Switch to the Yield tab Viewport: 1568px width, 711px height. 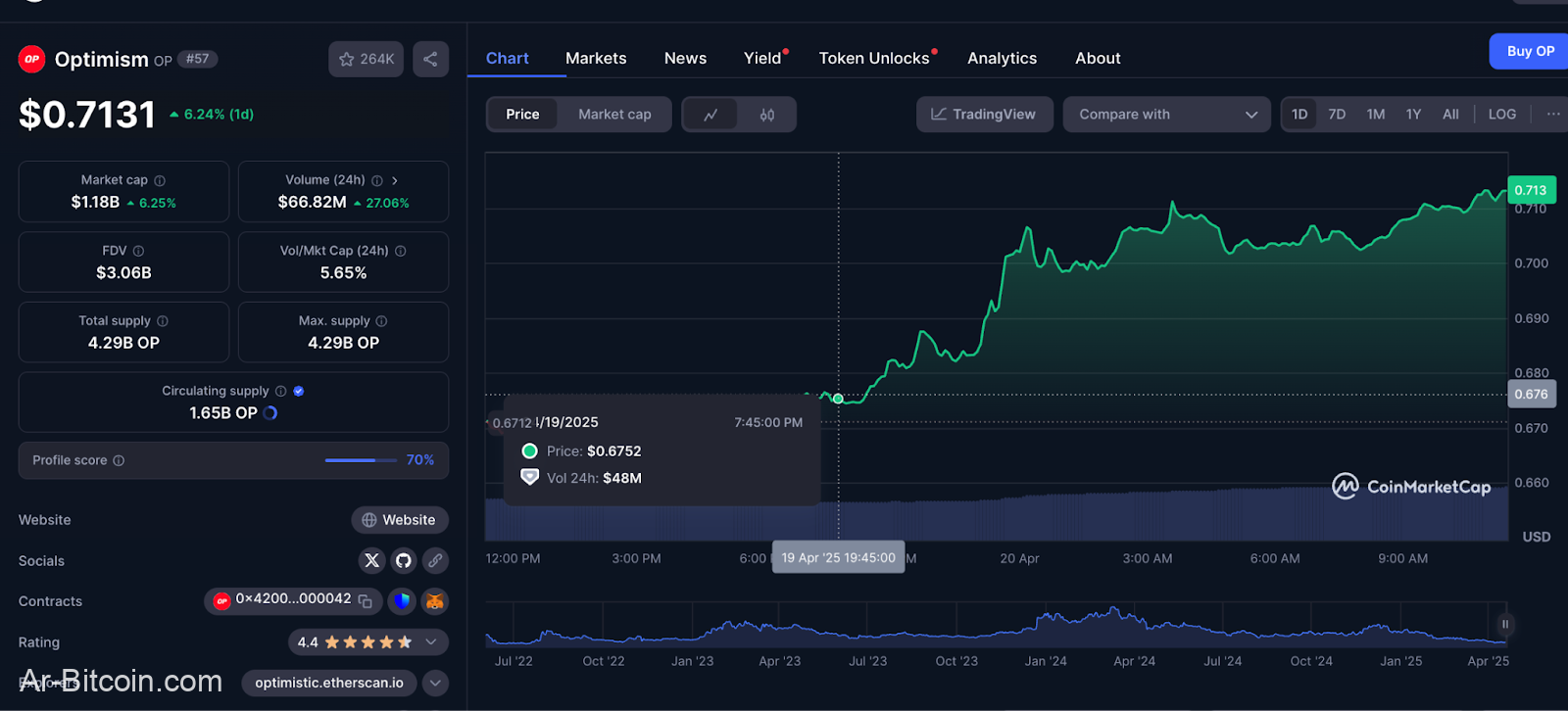click(x=762, y=59)
